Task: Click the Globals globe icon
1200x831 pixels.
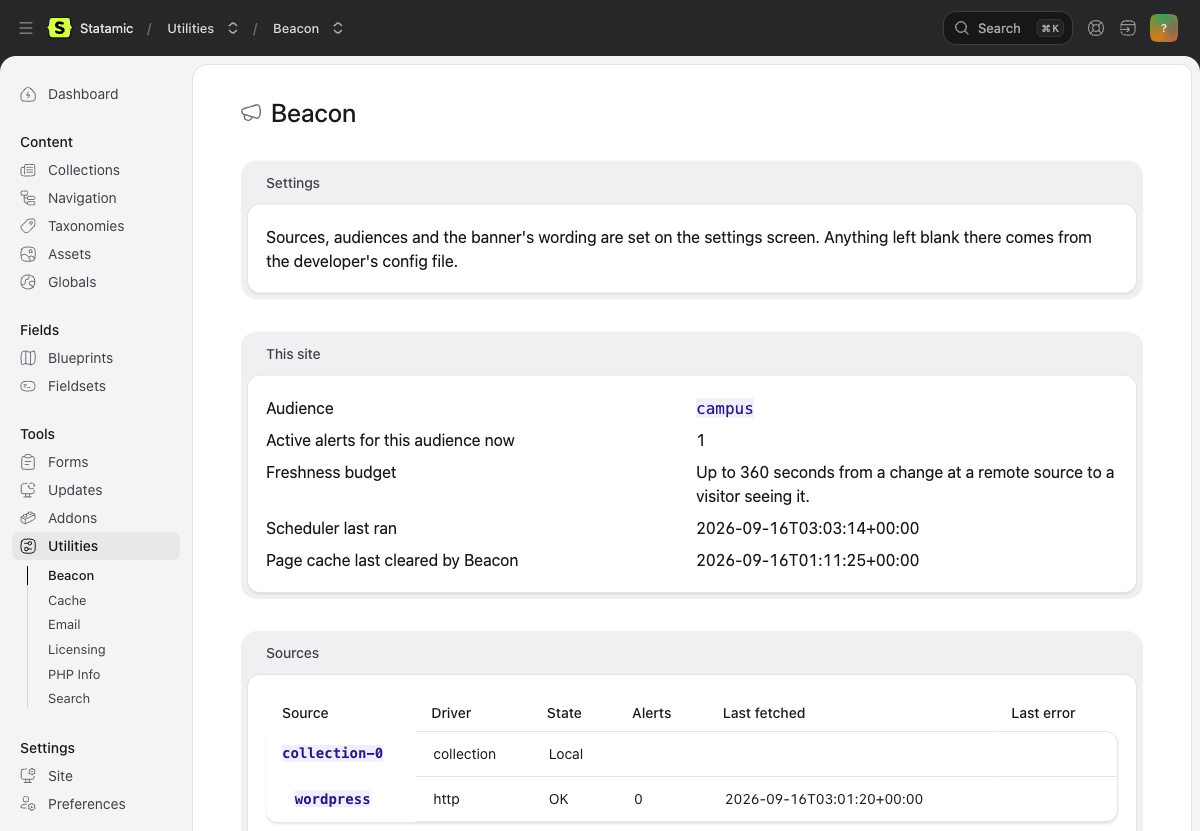Action: tap(28, 282)
